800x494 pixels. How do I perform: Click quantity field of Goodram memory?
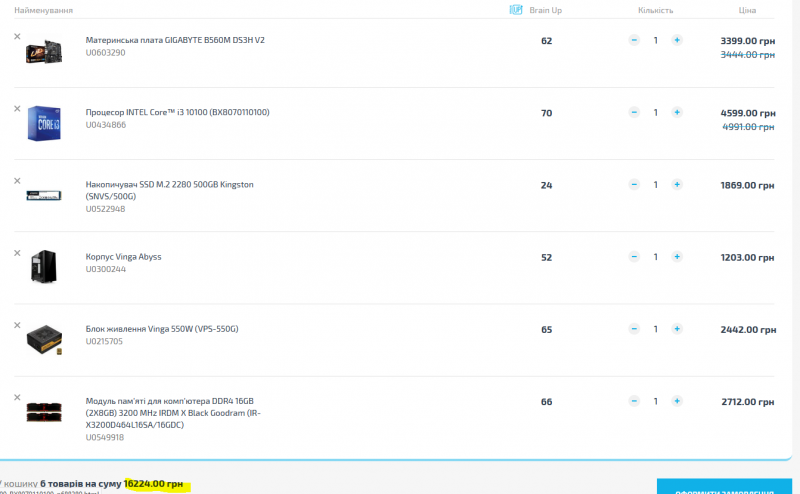[x=656, y=401]
